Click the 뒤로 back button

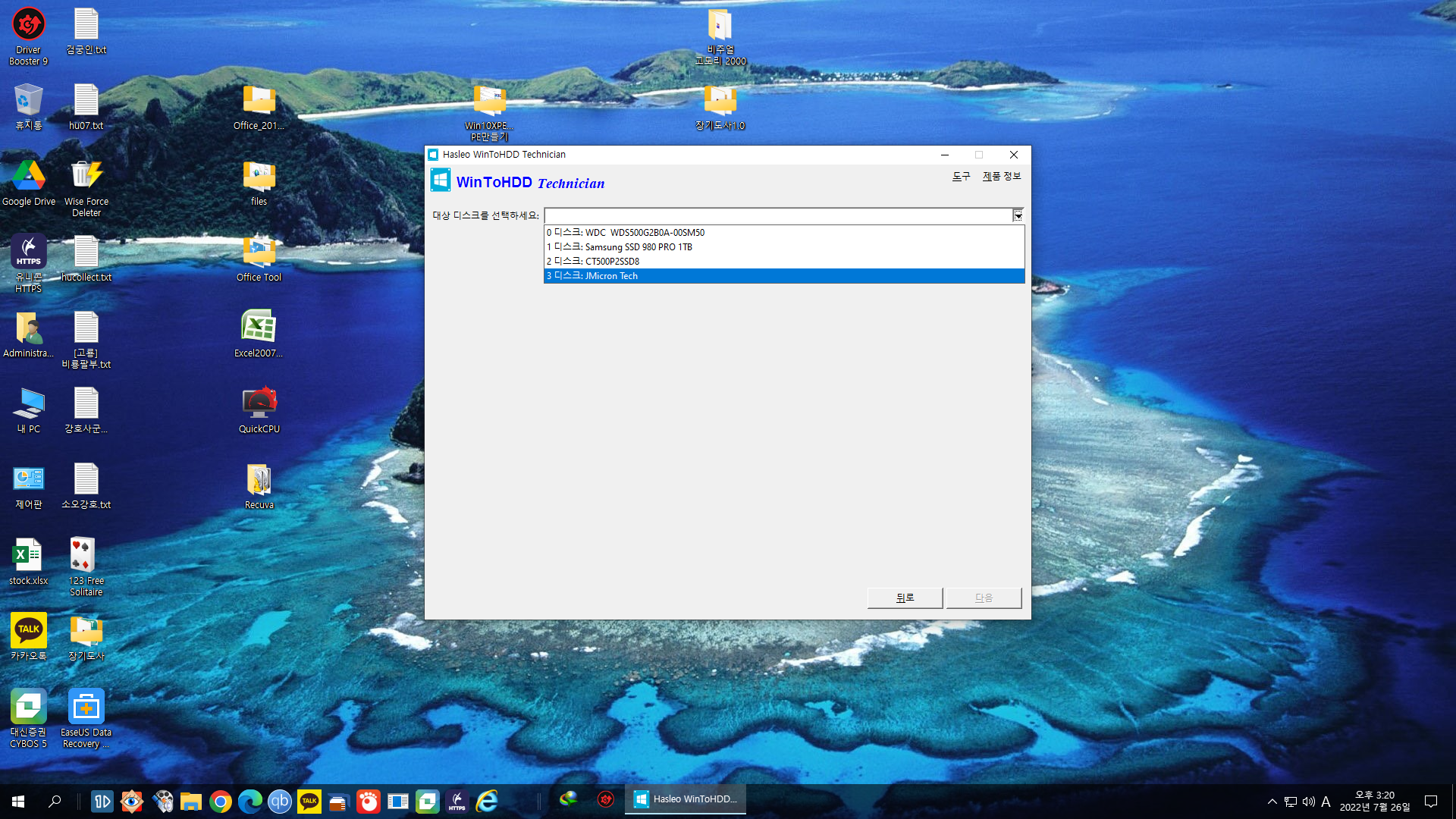click(x=905, y=598)
